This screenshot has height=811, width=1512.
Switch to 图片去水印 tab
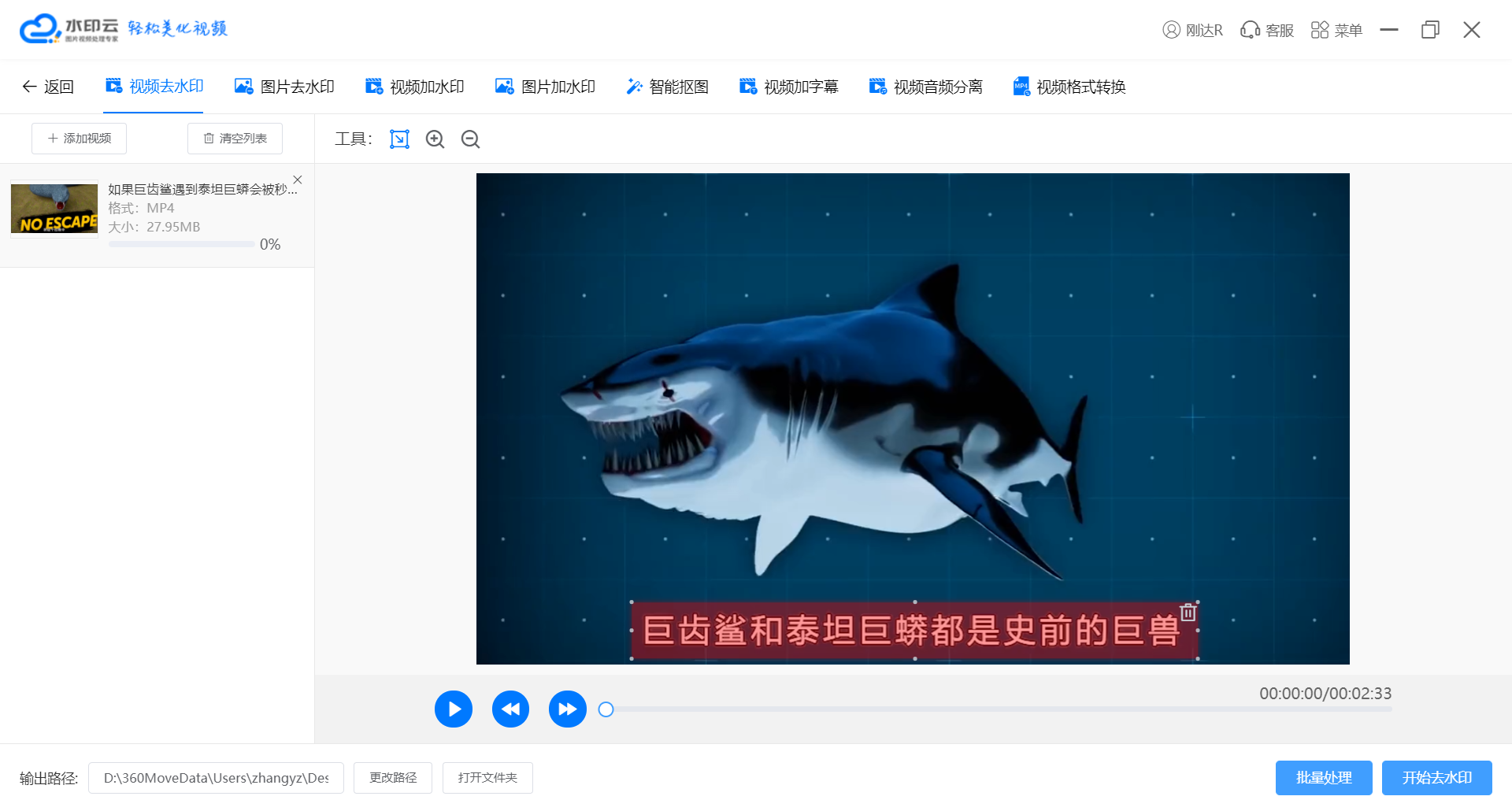point(285,87)
